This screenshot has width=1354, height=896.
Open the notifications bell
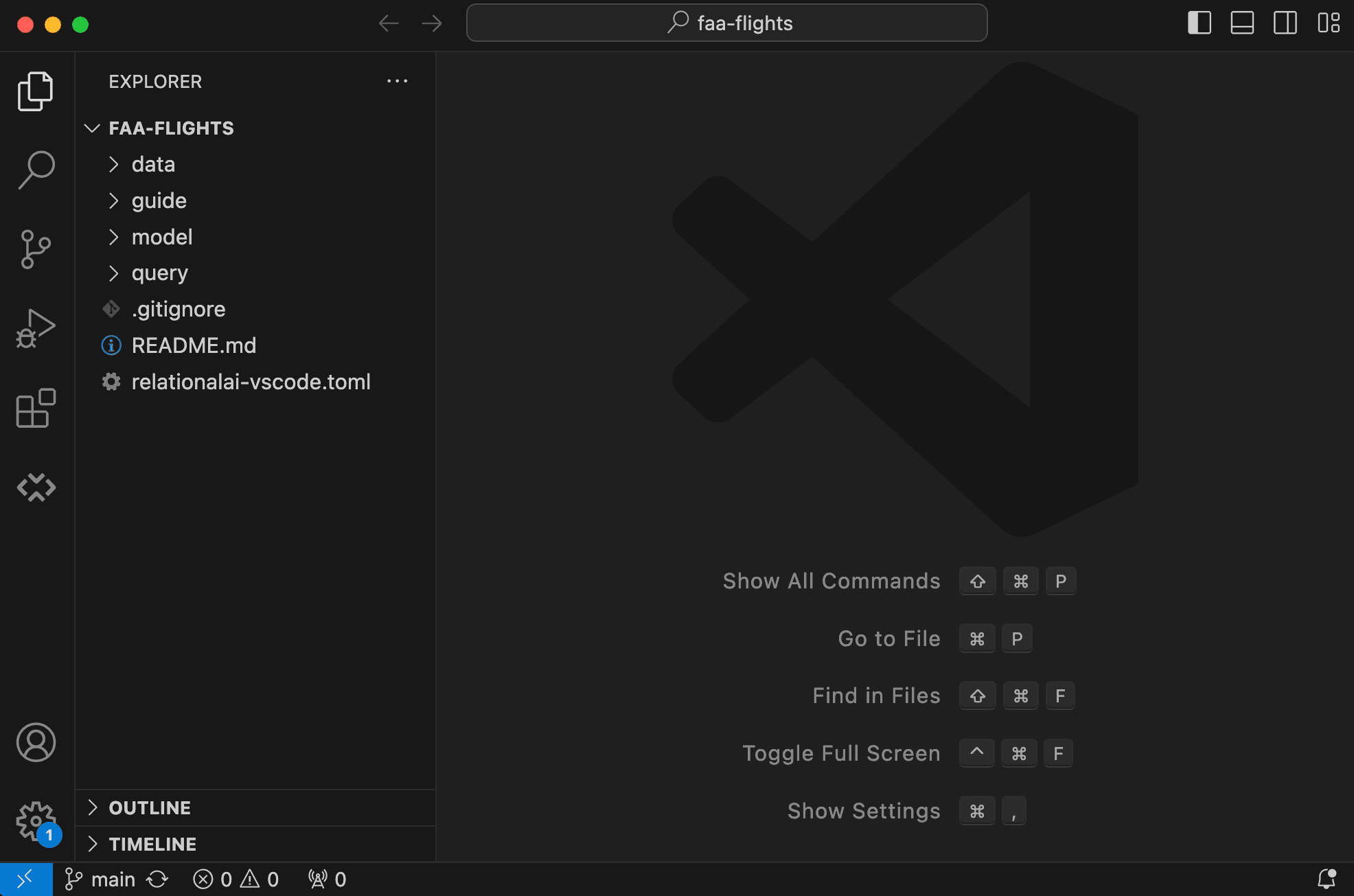pyautogui.click(x=1327, y=880)
